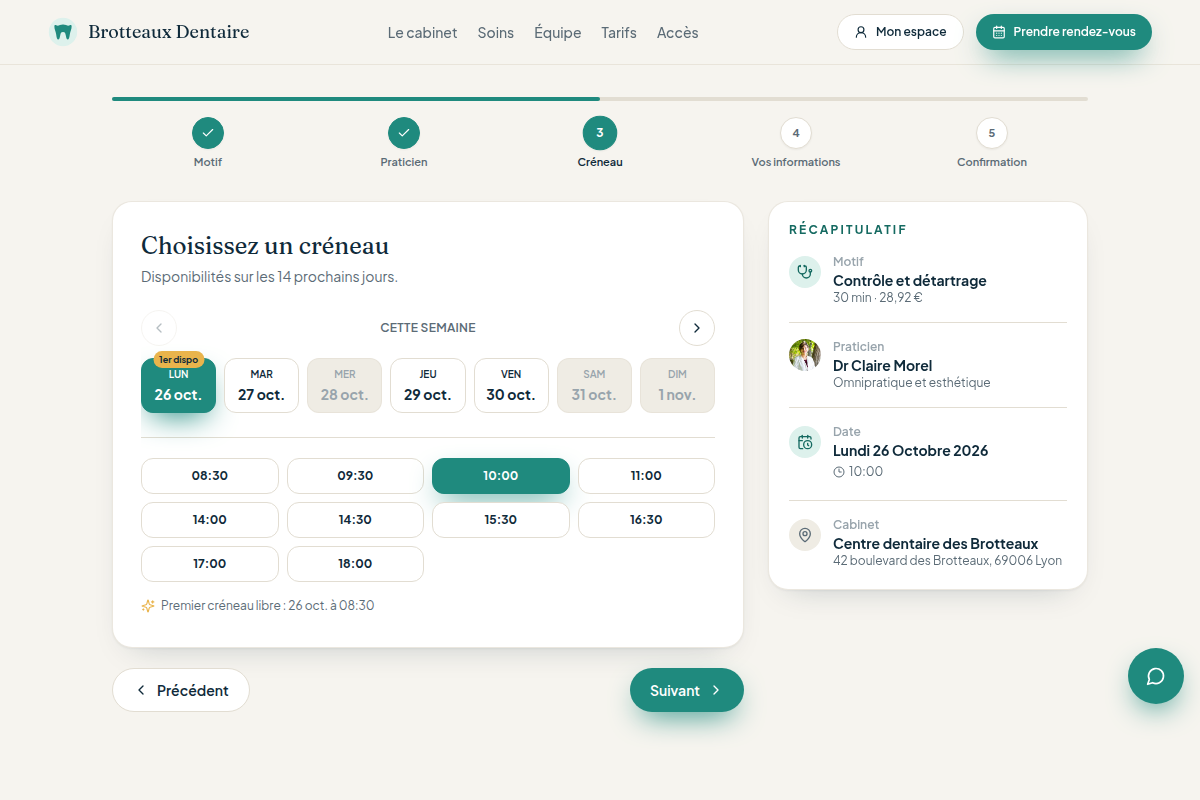Pick the 15:30 time slot
This screenshot has width=1200, height=800.
pos(501,520)
